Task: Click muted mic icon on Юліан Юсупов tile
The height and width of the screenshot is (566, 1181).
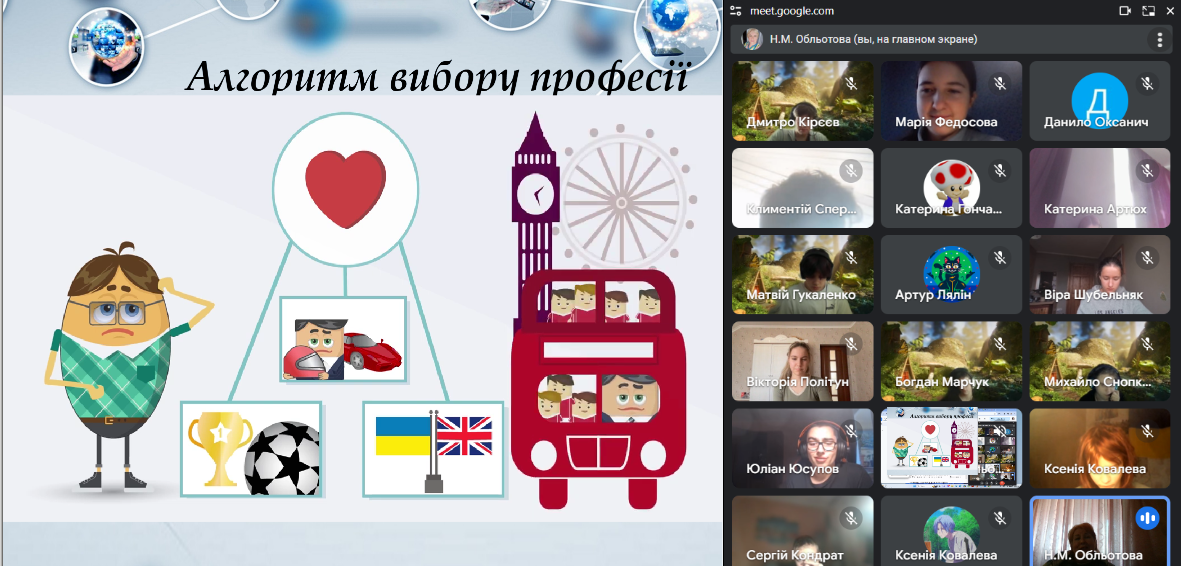Action: point(851,431)
